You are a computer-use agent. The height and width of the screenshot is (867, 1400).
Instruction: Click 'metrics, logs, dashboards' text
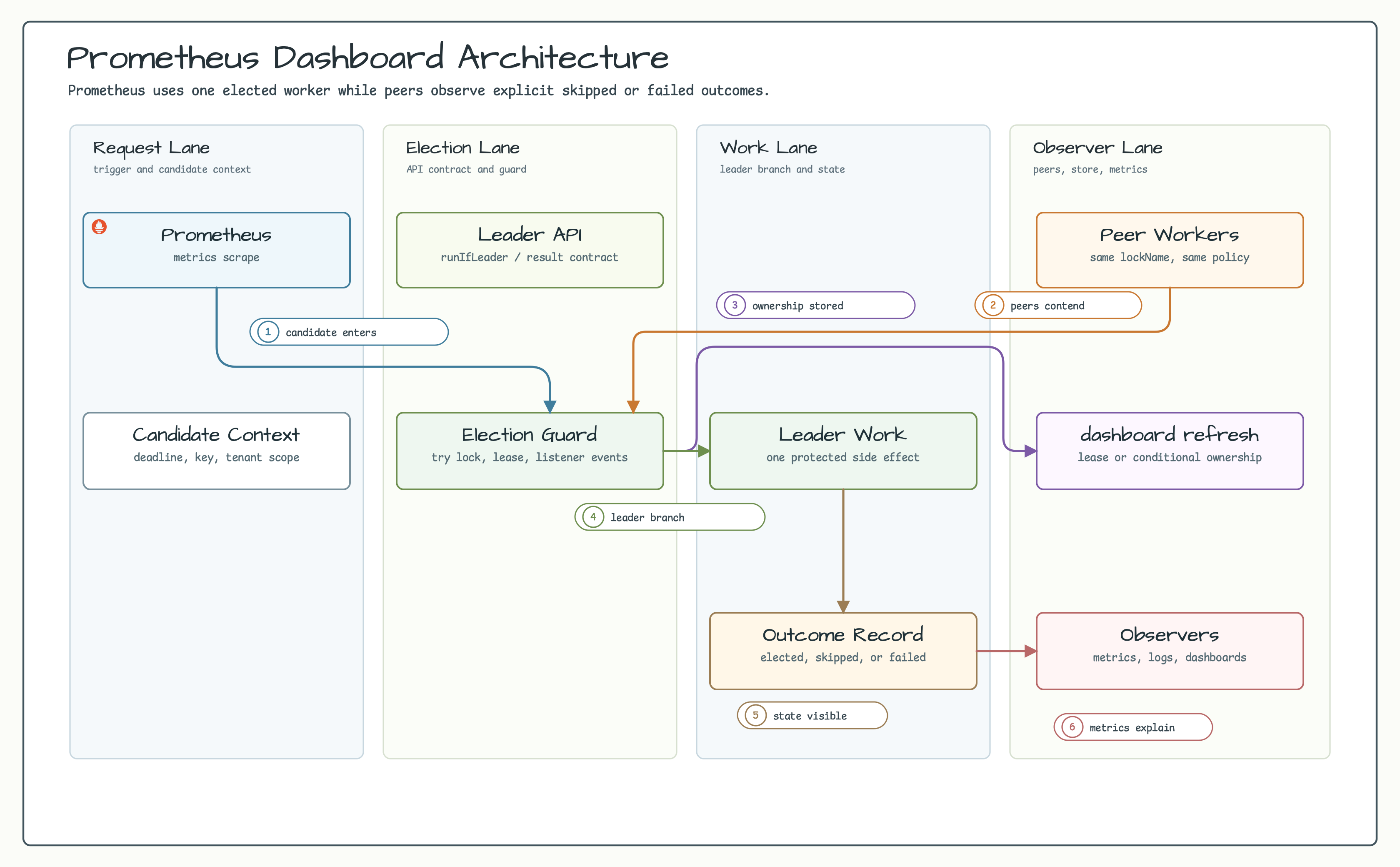tap(1170, 658)
